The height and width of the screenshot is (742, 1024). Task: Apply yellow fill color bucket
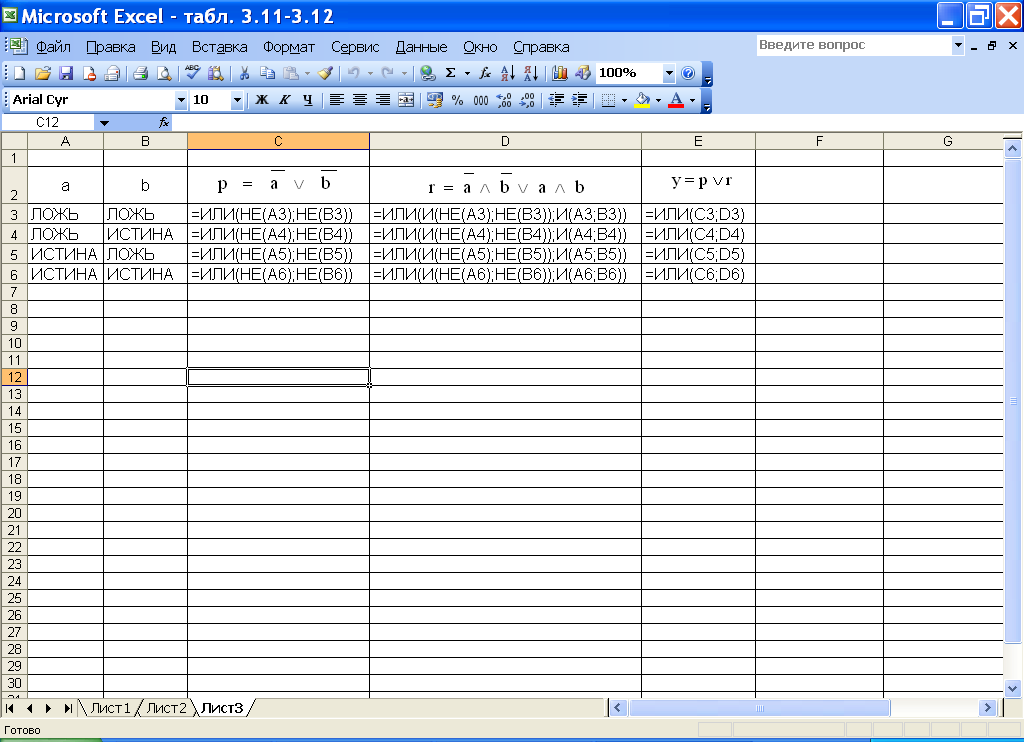(643, 100)
